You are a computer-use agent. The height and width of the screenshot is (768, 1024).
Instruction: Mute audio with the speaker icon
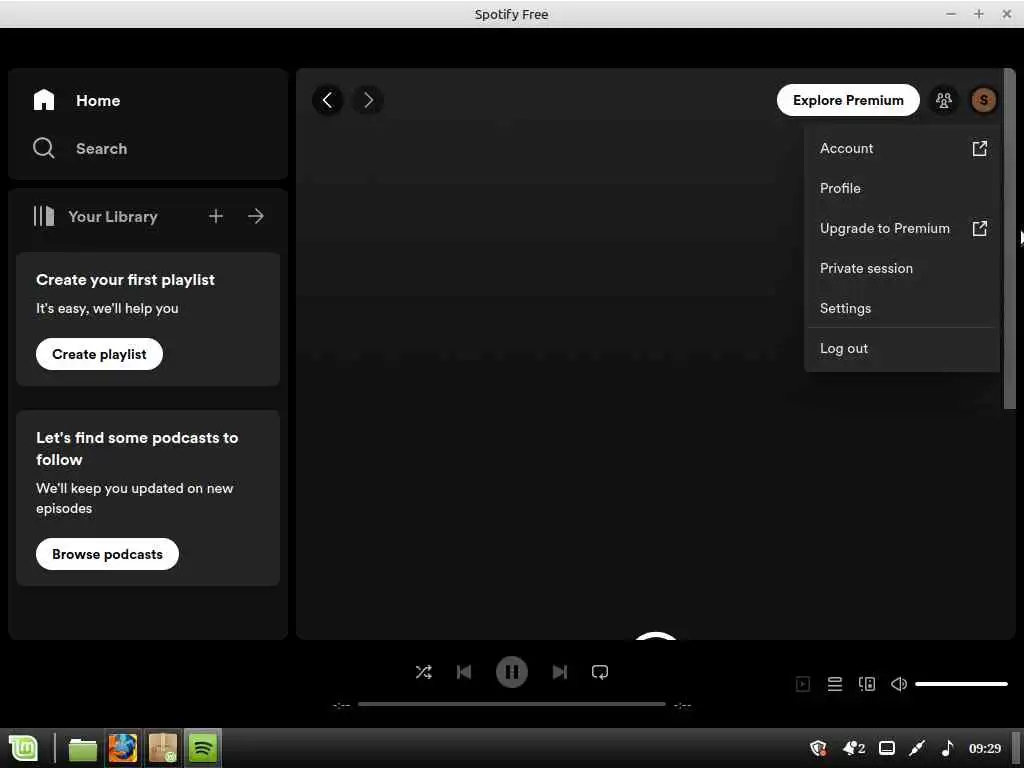(899, 684)
